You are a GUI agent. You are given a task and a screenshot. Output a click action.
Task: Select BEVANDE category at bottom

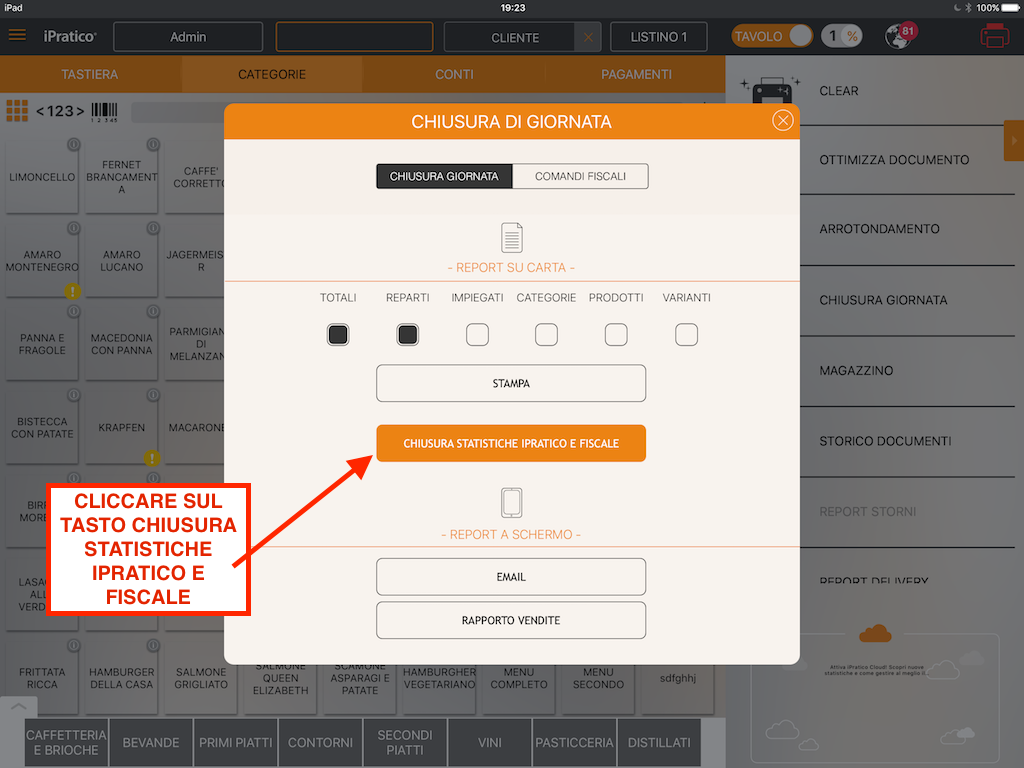151,743
